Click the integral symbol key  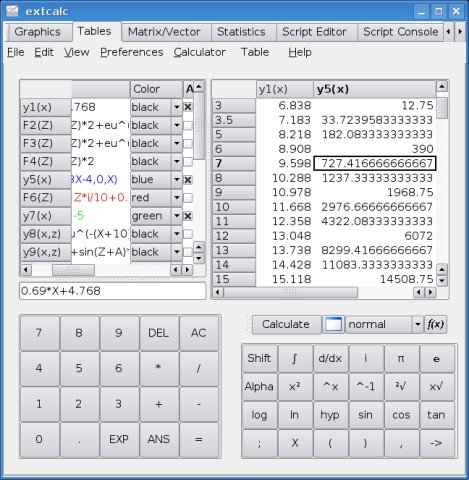pyautogui.click(x=295, y=359)
